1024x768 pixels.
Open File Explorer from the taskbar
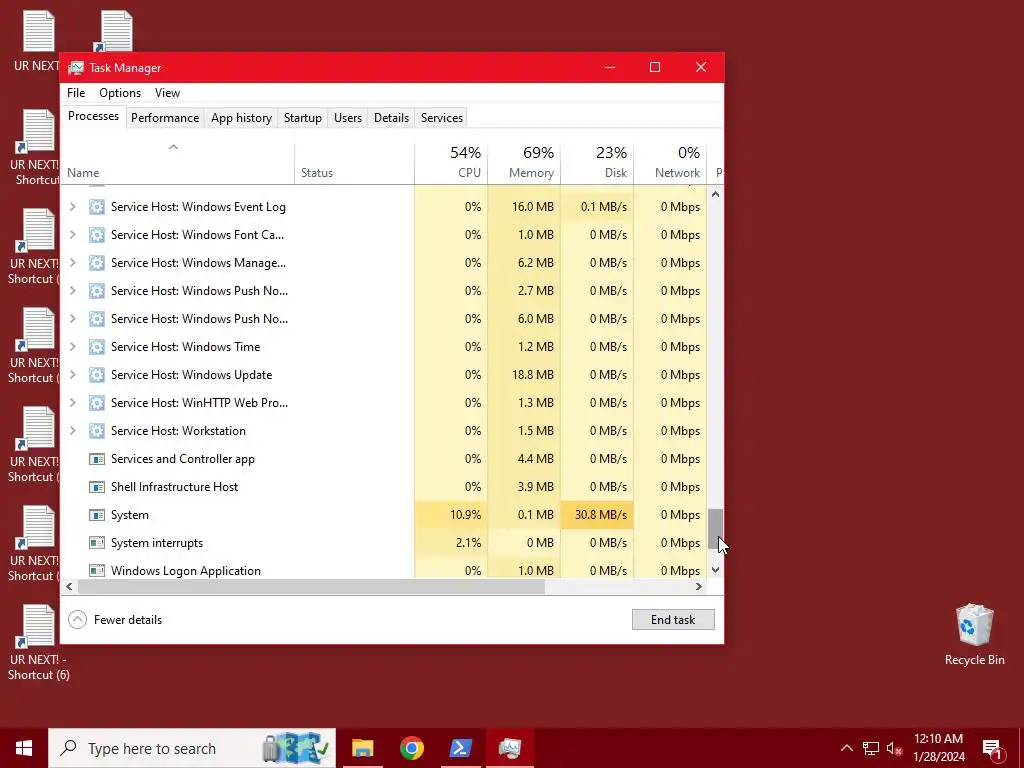[362, 748]
